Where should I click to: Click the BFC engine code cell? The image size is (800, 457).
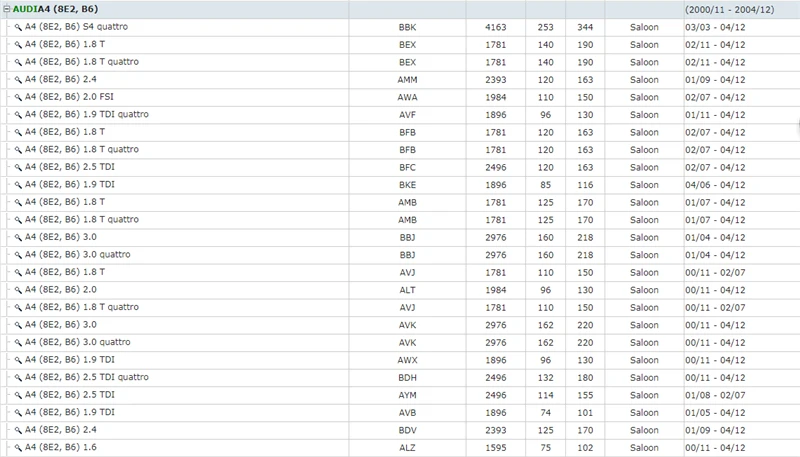(407, 167)
